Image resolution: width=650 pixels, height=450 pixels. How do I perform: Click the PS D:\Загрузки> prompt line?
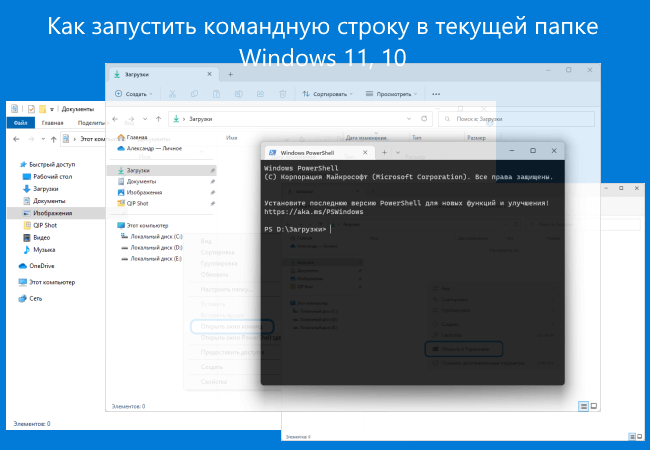[x=295, y=229]
